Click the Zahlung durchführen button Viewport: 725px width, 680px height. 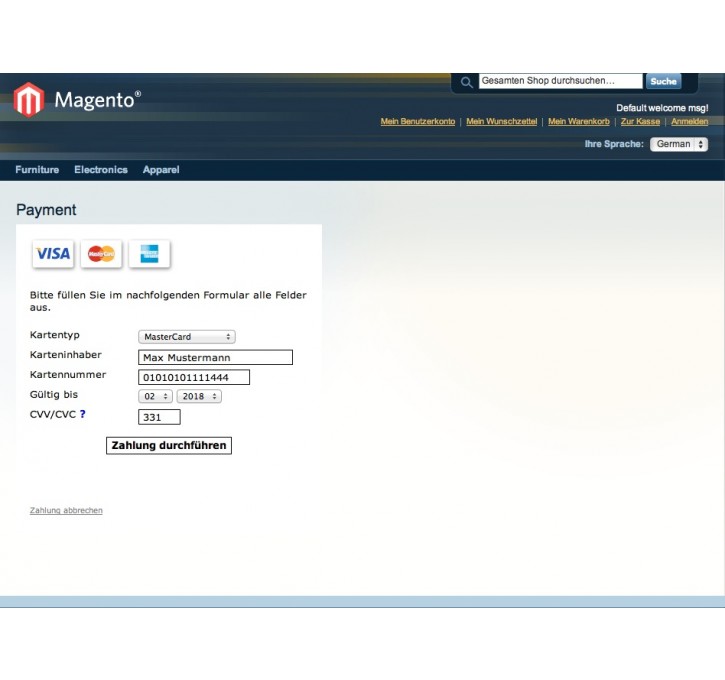[x=169, y=446]
